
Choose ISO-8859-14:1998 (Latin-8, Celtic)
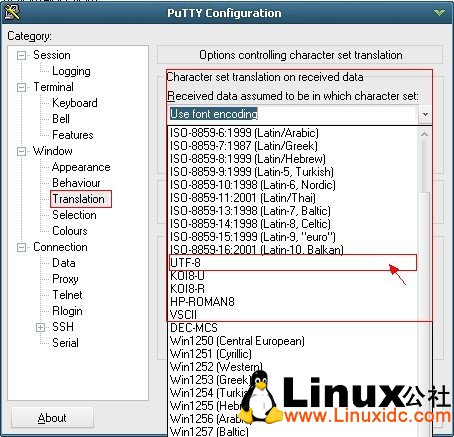point(293,224)
